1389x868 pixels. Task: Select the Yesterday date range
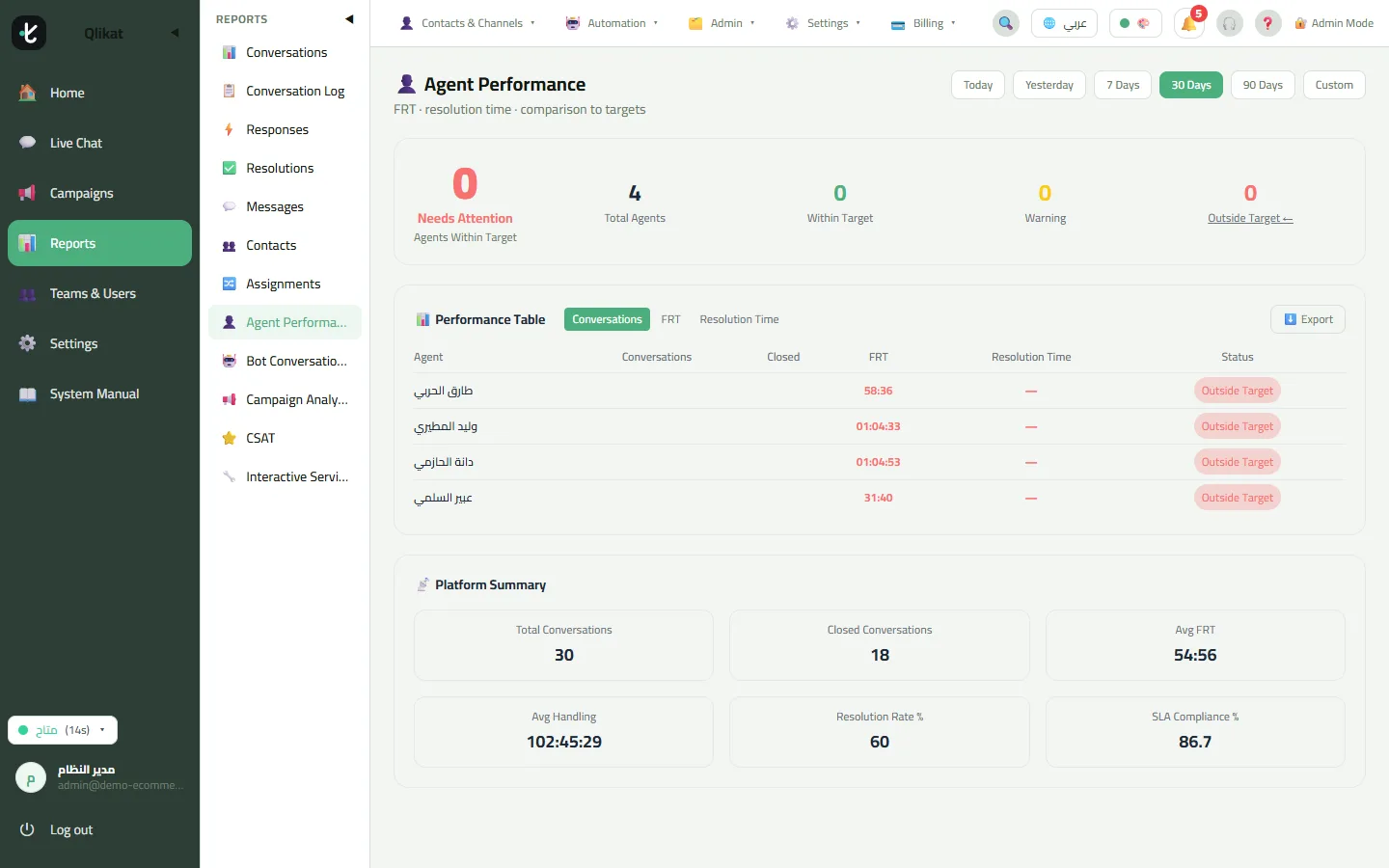point(1049,85)
